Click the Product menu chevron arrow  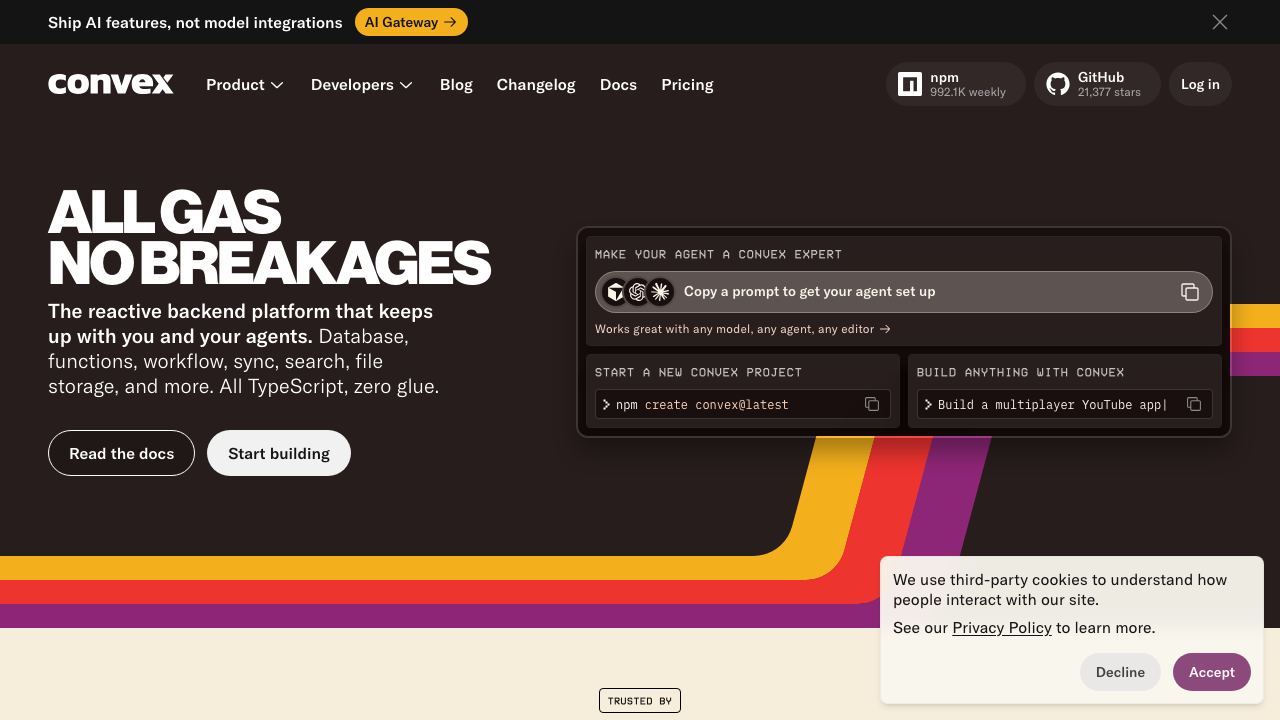point(277,85)
